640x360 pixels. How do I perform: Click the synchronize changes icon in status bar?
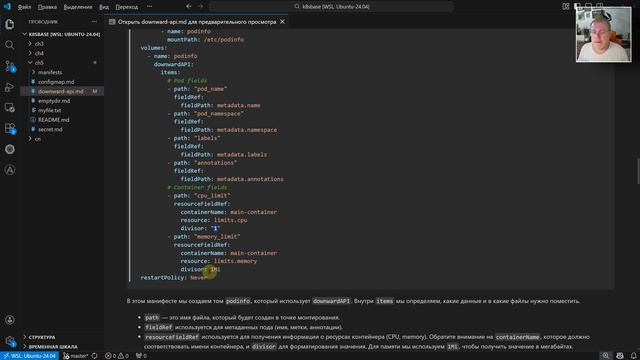95,356
